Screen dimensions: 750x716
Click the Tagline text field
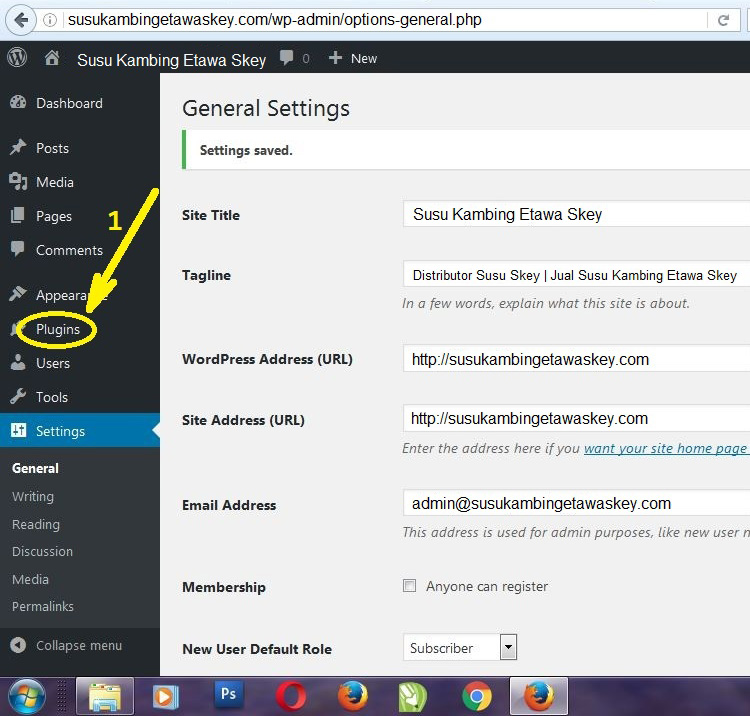576,274
